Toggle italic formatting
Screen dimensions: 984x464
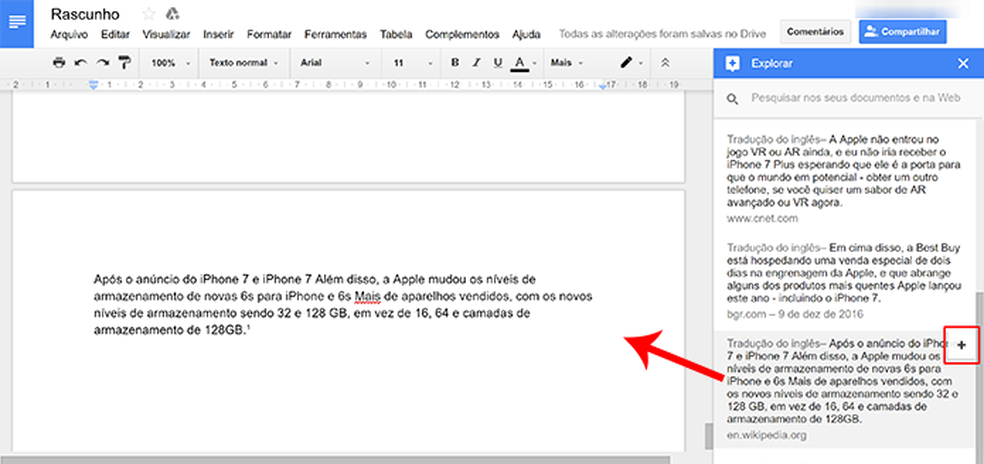click(476, 63)
